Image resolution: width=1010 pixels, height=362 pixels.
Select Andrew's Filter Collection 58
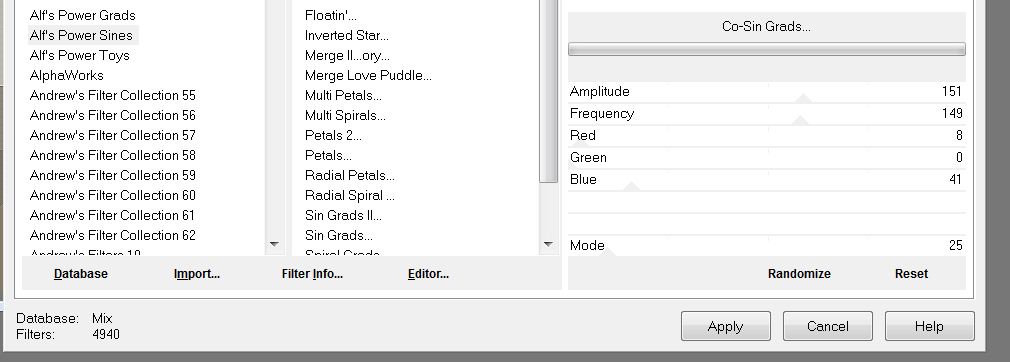113,155
